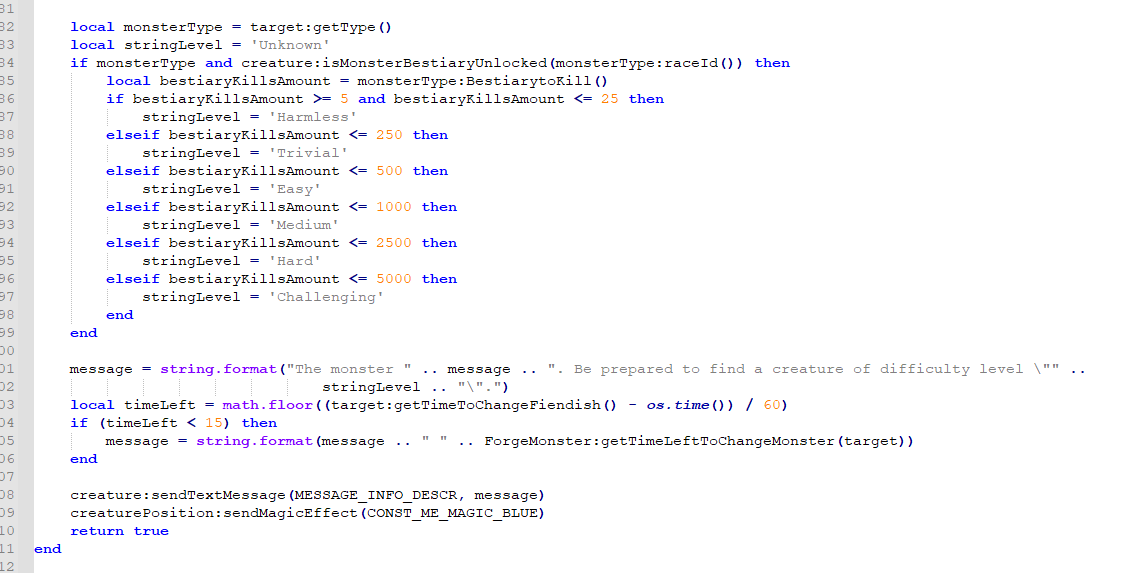Select the 'Harmless' string
Viewport: 1128px width, 573px height.
313,117
